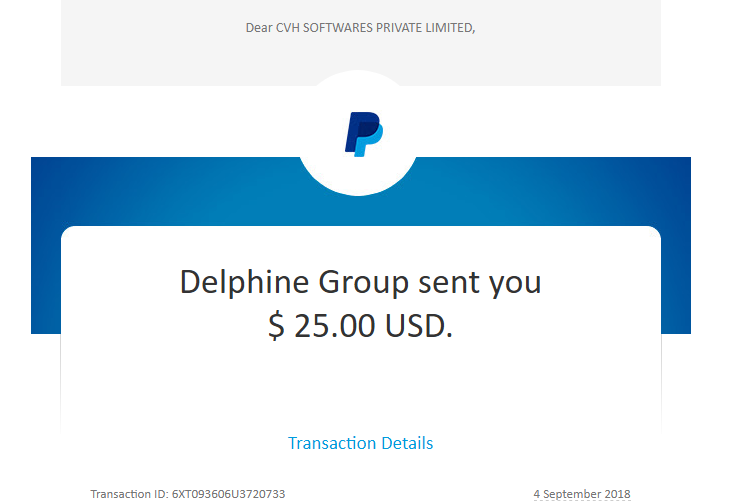Click the PayPal double-P logo

[x=364, y=134]
